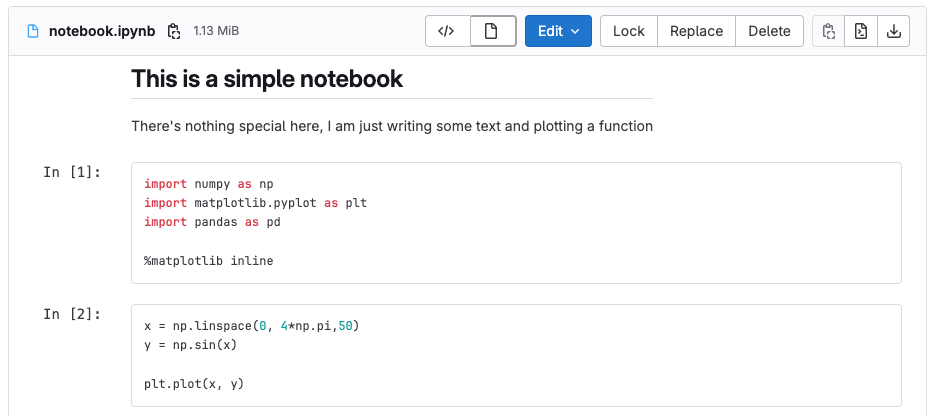Copy file path icon beside notebook.ipynb
Viewport: 936px width, 416px height.
(x=174, y=31)
